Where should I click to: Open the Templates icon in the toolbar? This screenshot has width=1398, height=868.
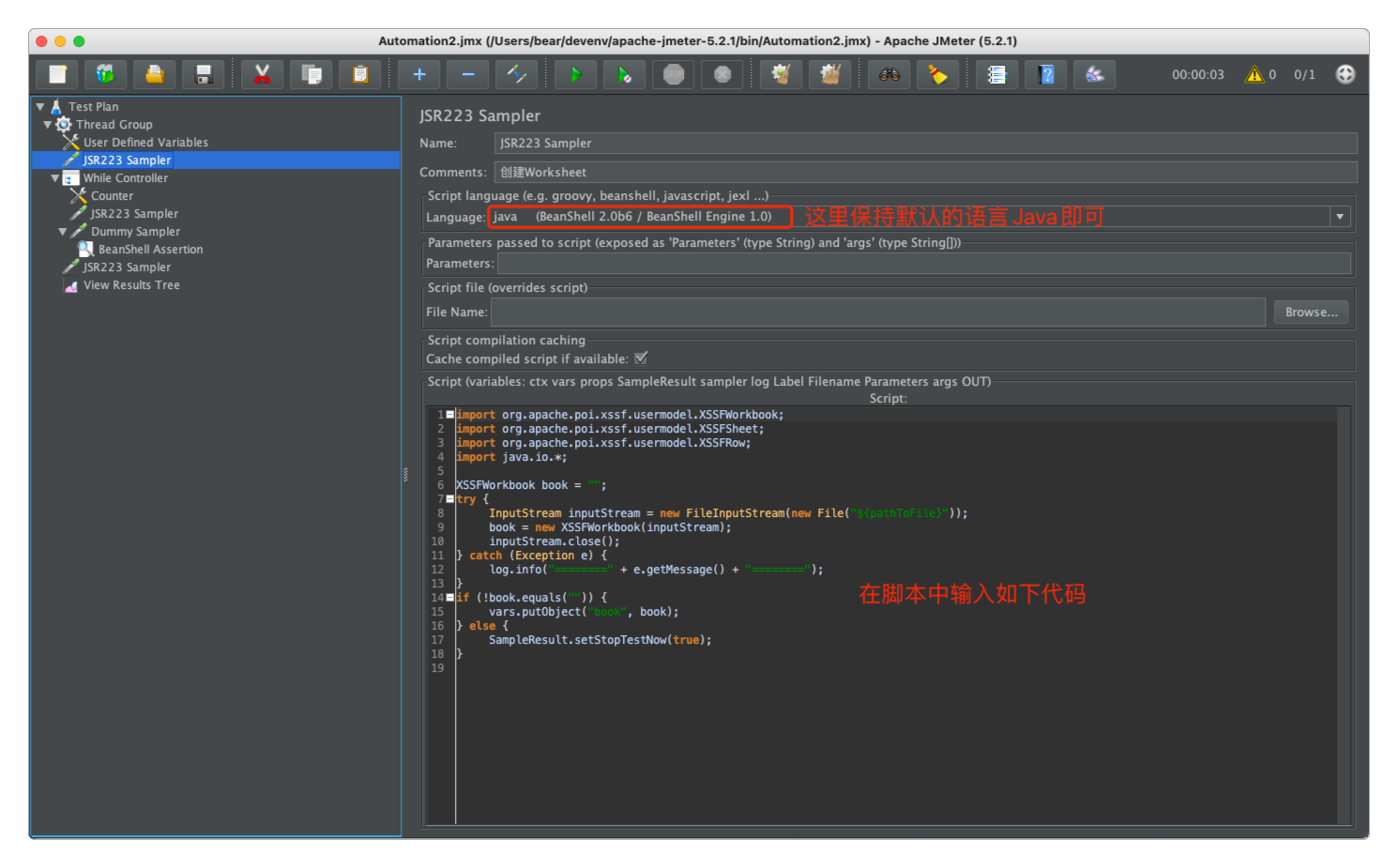(x=105, y=74)
